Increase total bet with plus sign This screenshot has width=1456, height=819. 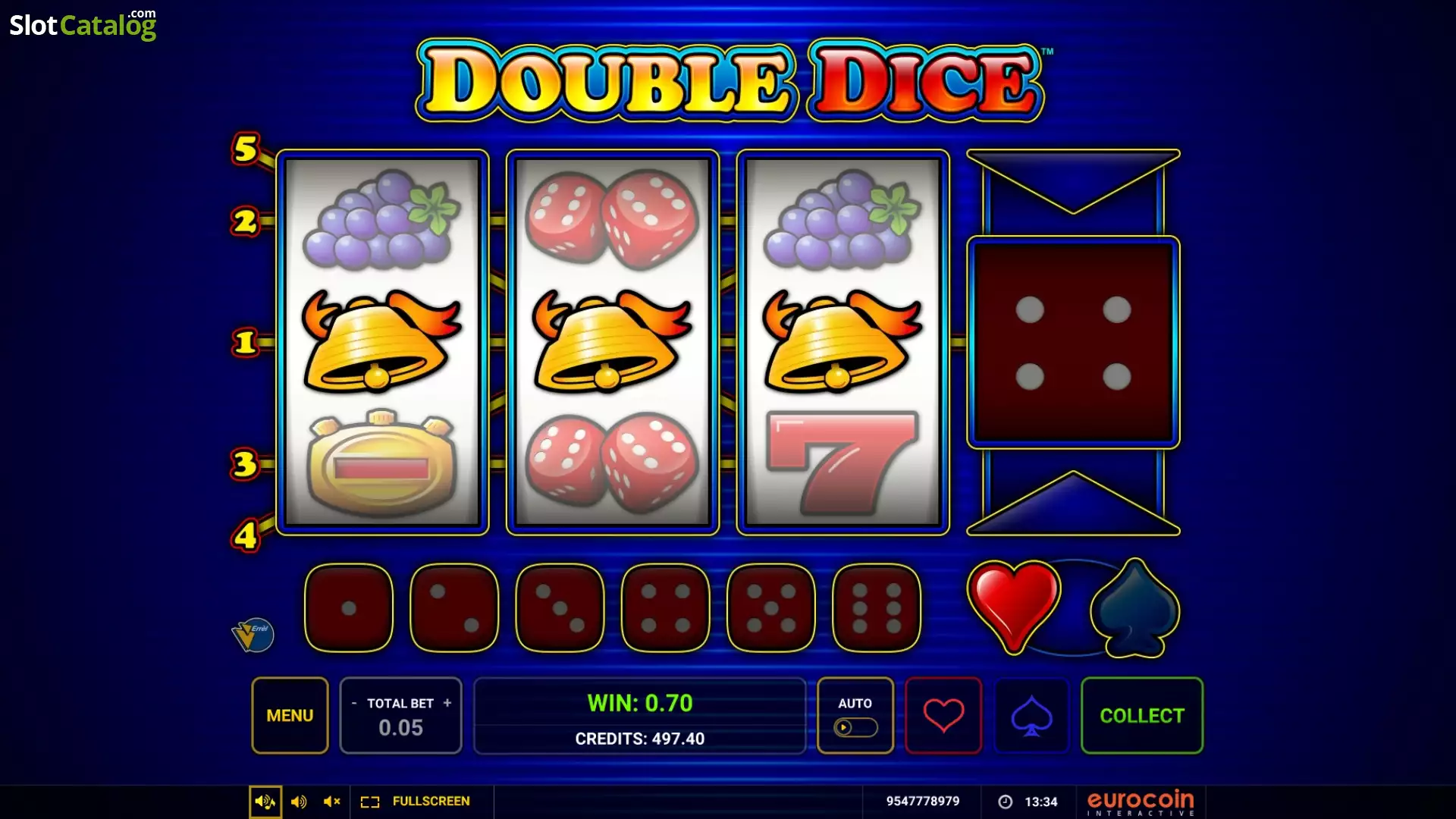coord(447,703)
